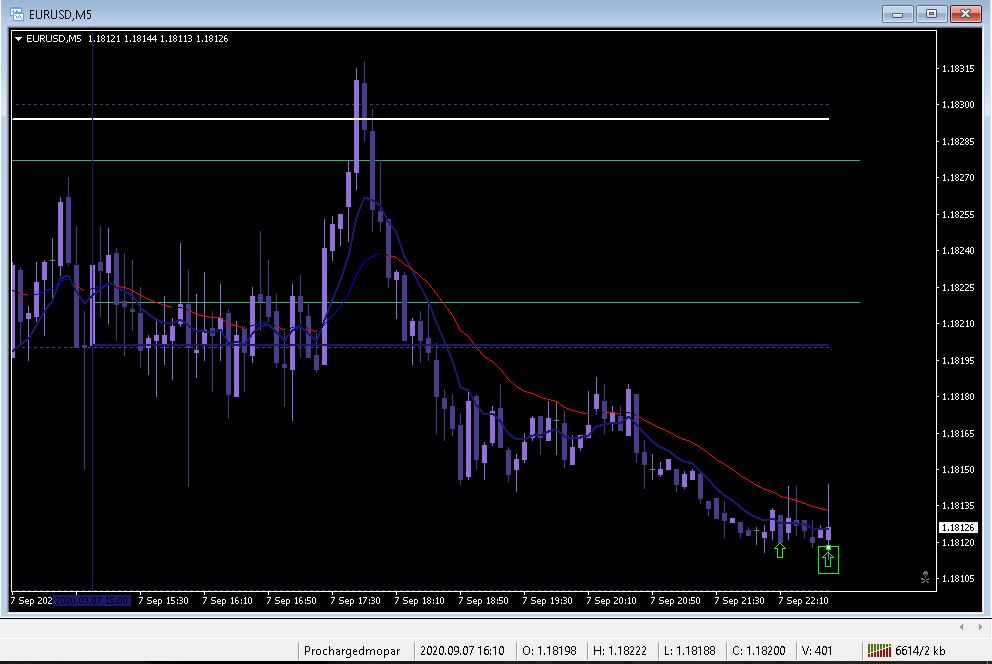Click price scale label 1.18285

958,141
